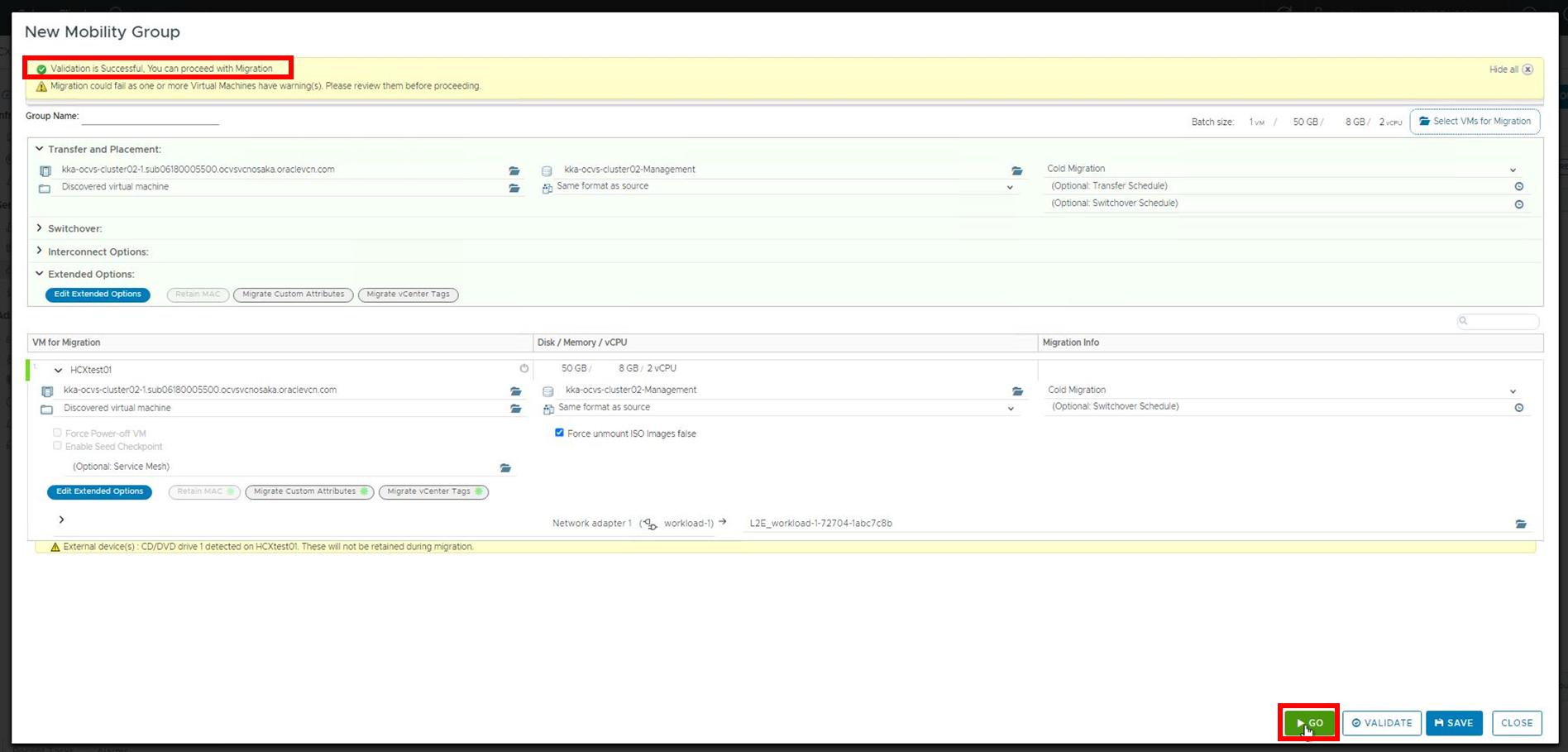This screenshot has height=752, width=1568.
Task: Save the mobility group
Action: (x=1454, y=722)
